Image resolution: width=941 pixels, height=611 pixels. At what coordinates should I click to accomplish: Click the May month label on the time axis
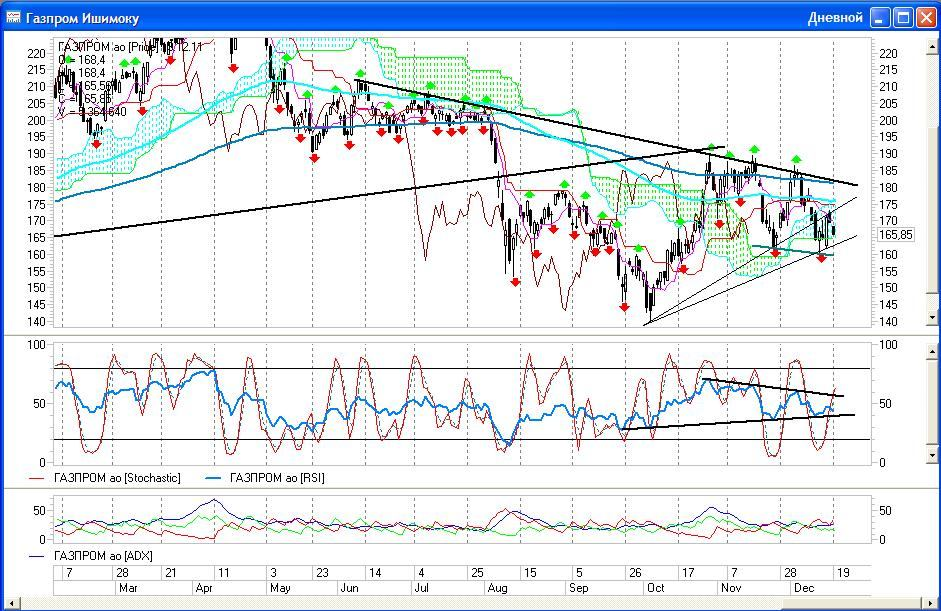click(x=280, y=588)
